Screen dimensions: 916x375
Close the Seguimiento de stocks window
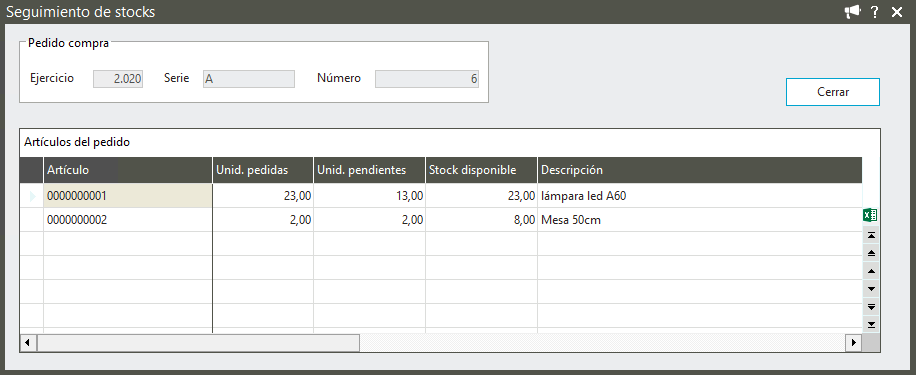coord(897,12)
